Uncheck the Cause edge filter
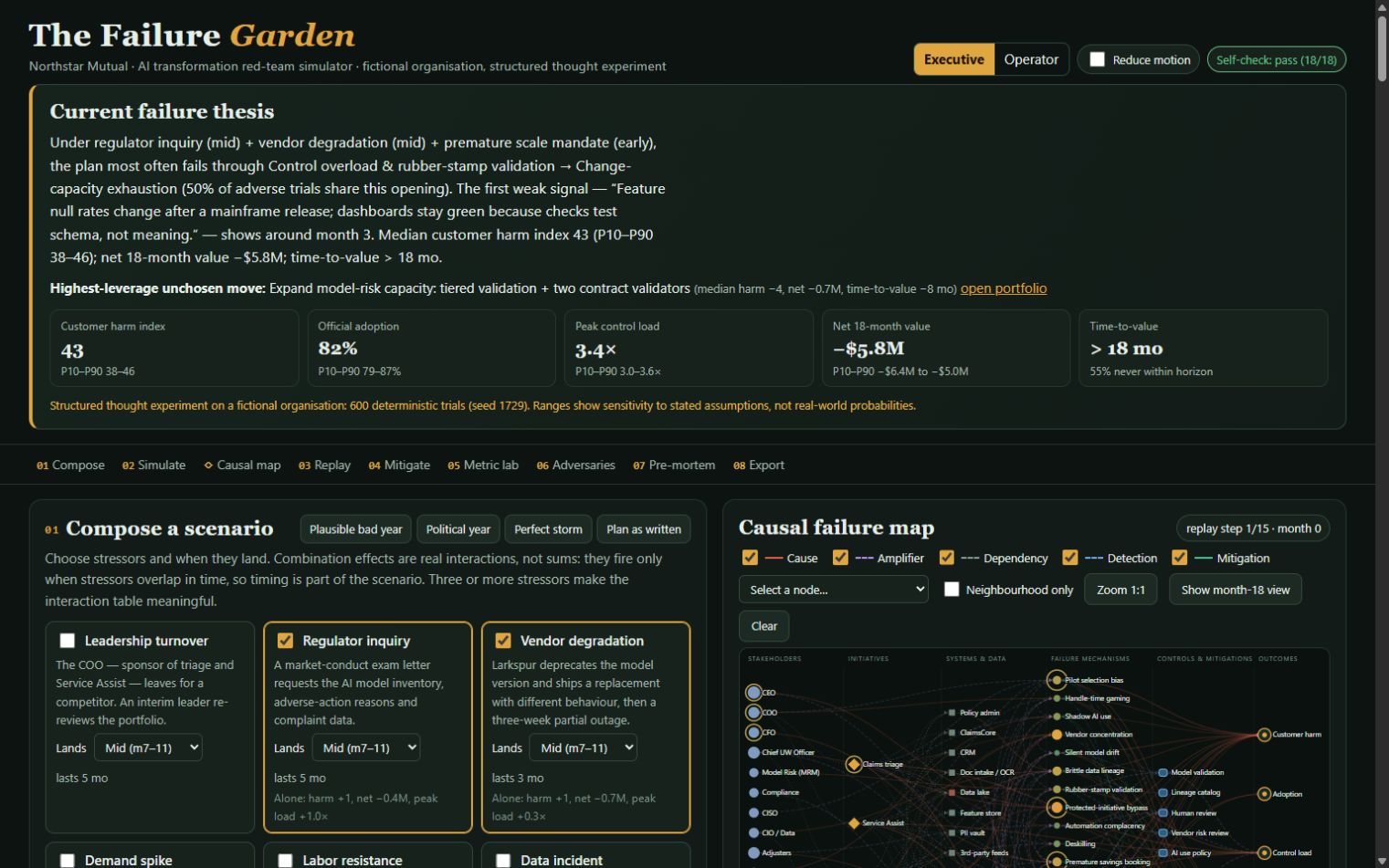Image resolution: width=1389 pixels, height=868 pixels. tap(750, 558)
